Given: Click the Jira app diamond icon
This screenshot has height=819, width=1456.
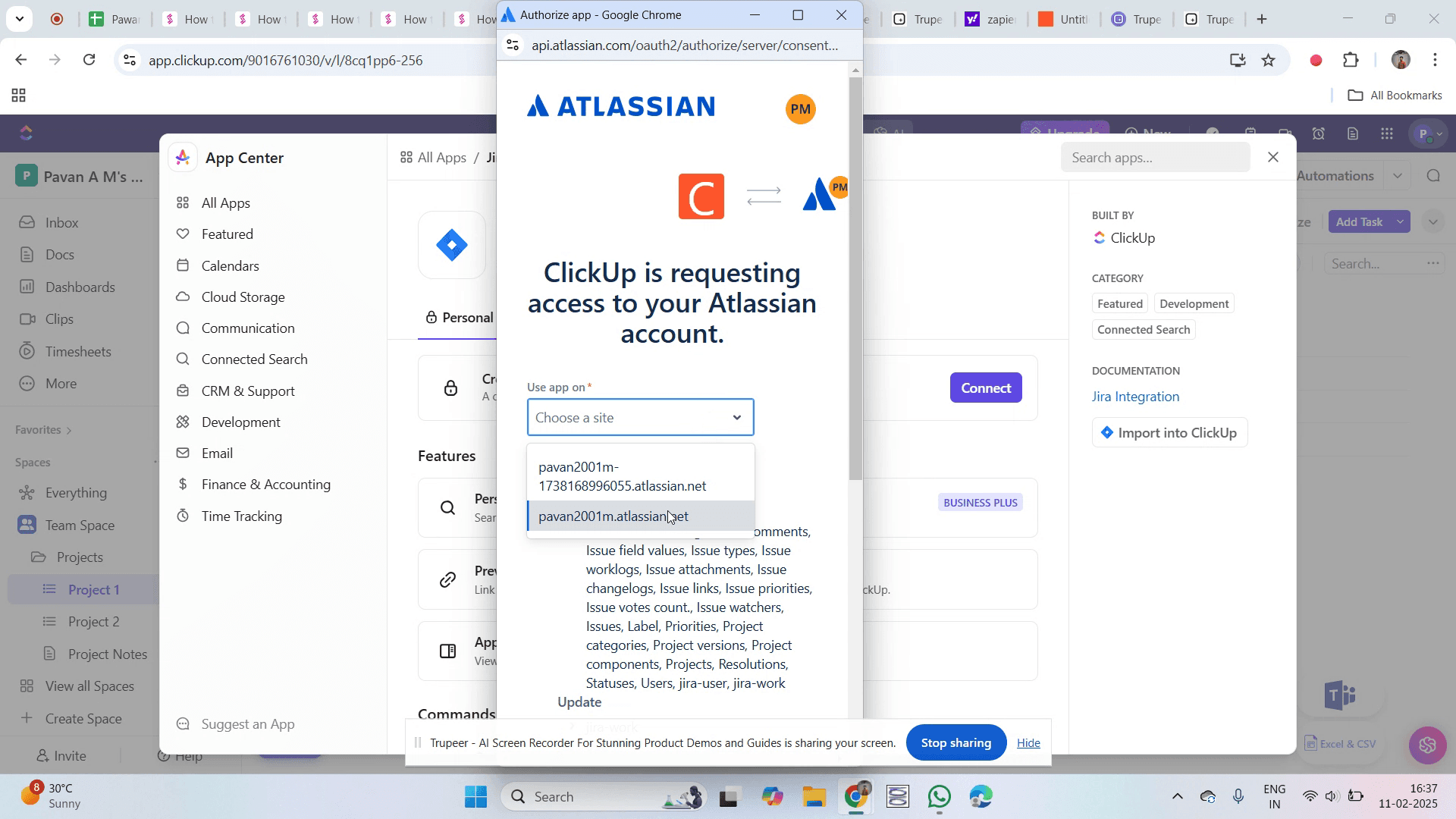Looking at the screenshot, I should (x=452, y=245).
